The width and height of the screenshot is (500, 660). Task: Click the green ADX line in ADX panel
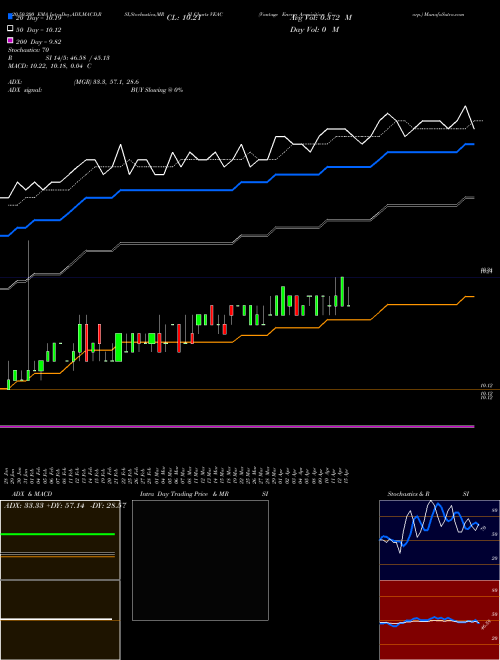[x=58, y=534]
